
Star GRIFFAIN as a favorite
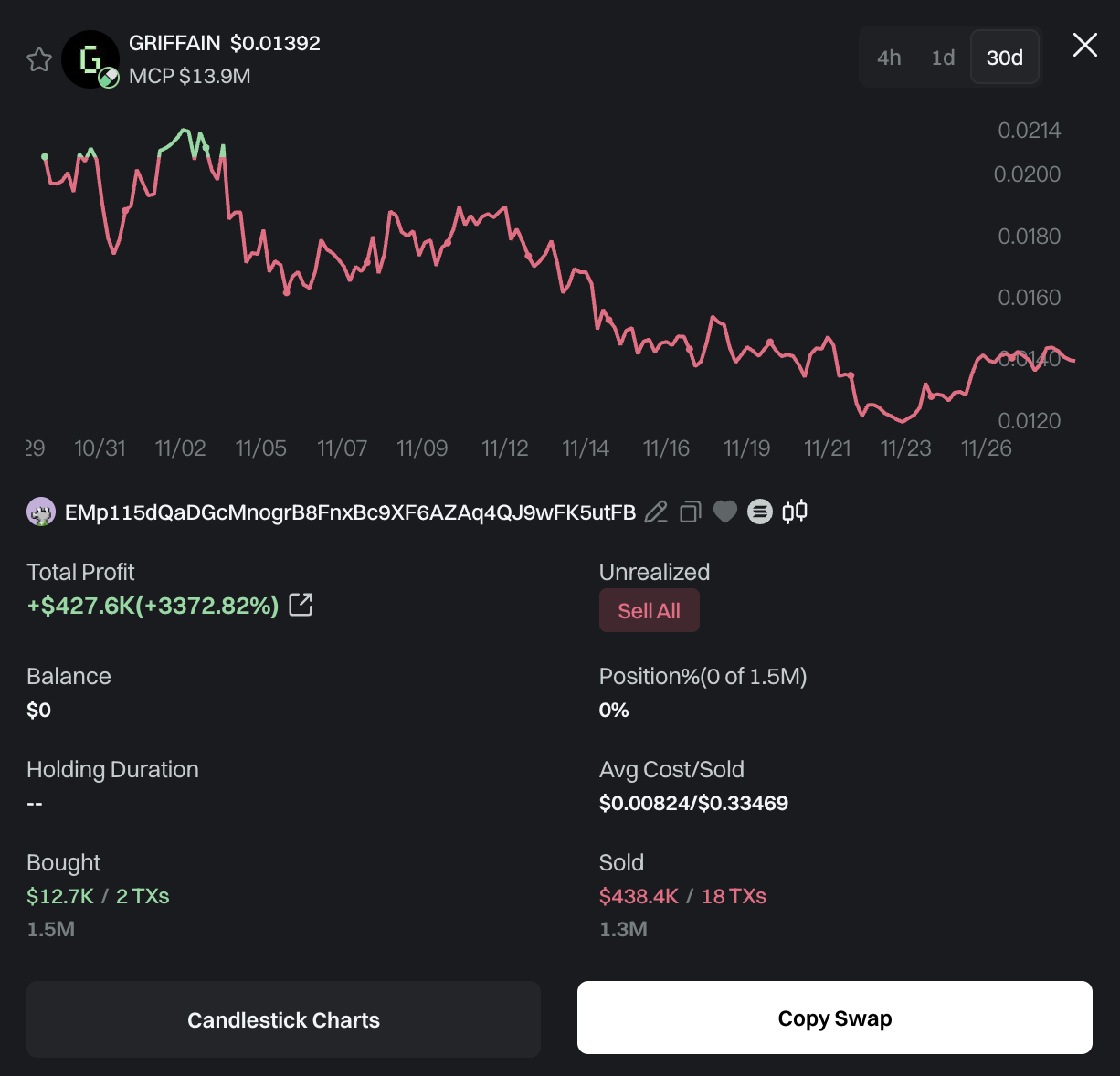tap(39, 60)
